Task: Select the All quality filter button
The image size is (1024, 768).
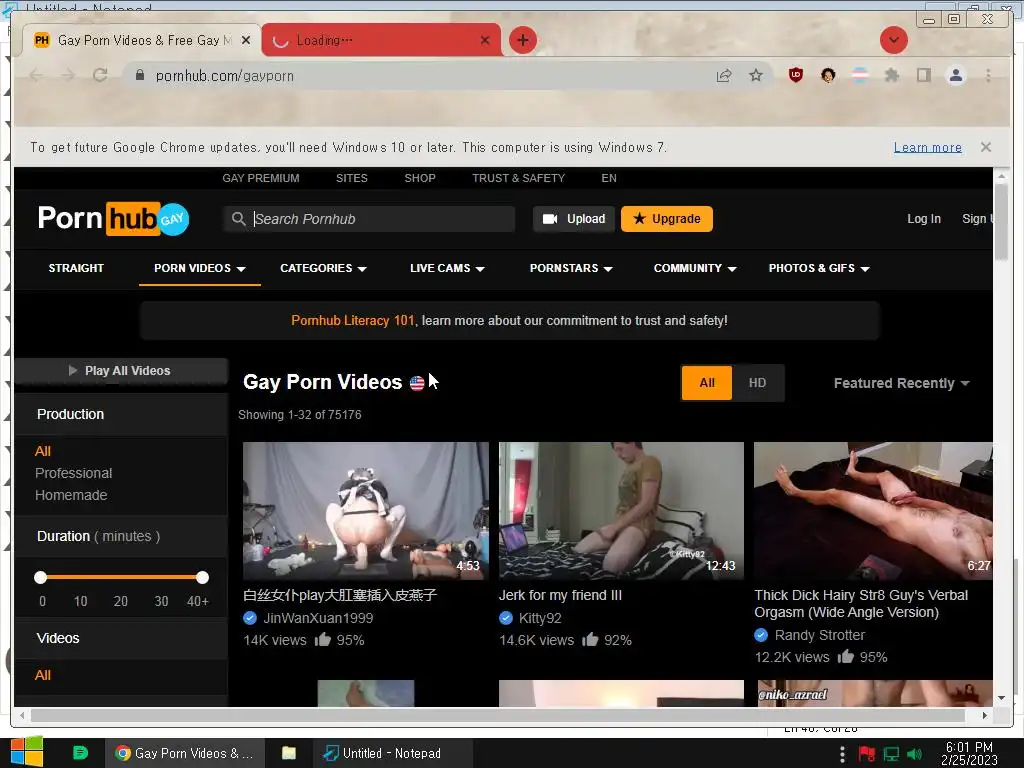Action: (x=707, y=383)
